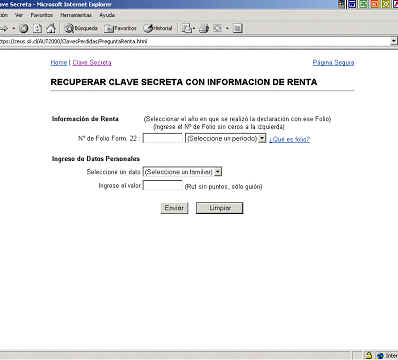
Task: Expand the Seleccione un familiar dropdown
Action: pyautogui.click(x=182, y=172)
